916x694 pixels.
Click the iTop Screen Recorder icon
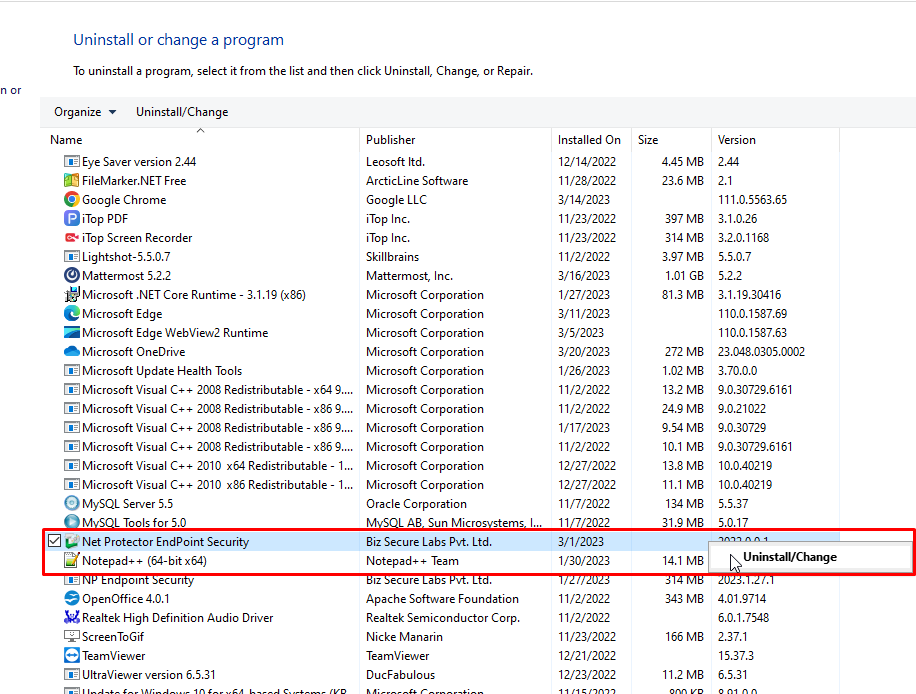click(72, 237)
